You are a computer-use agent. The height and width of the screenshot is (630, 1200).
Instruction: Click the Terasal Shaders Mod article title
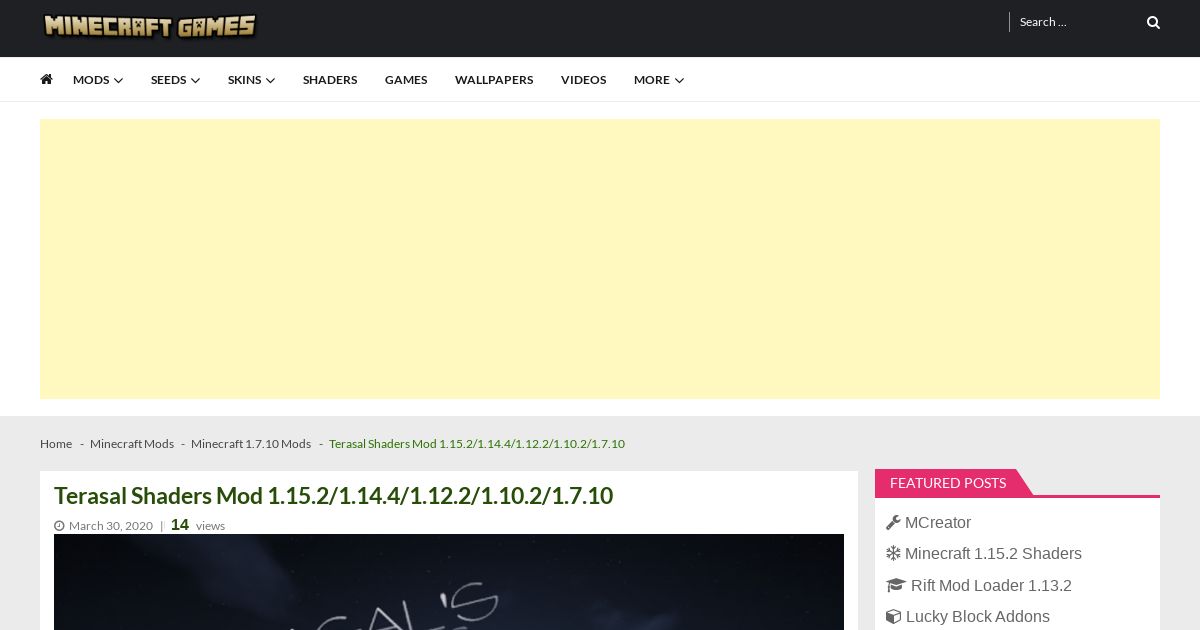pyautogui.click(x=333, y=496)
